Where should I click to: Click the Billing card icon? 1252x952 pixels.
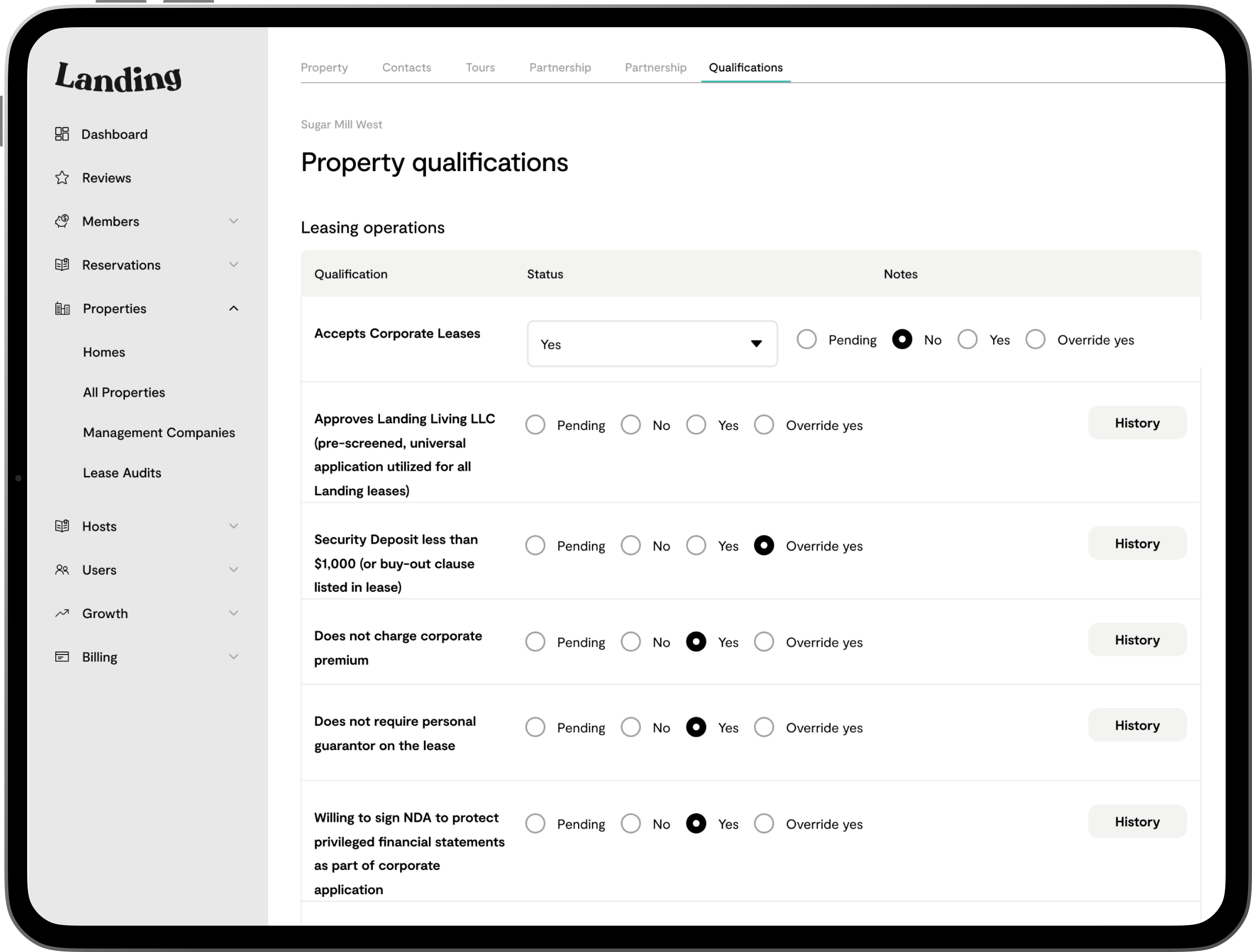(x=62, y=657)
